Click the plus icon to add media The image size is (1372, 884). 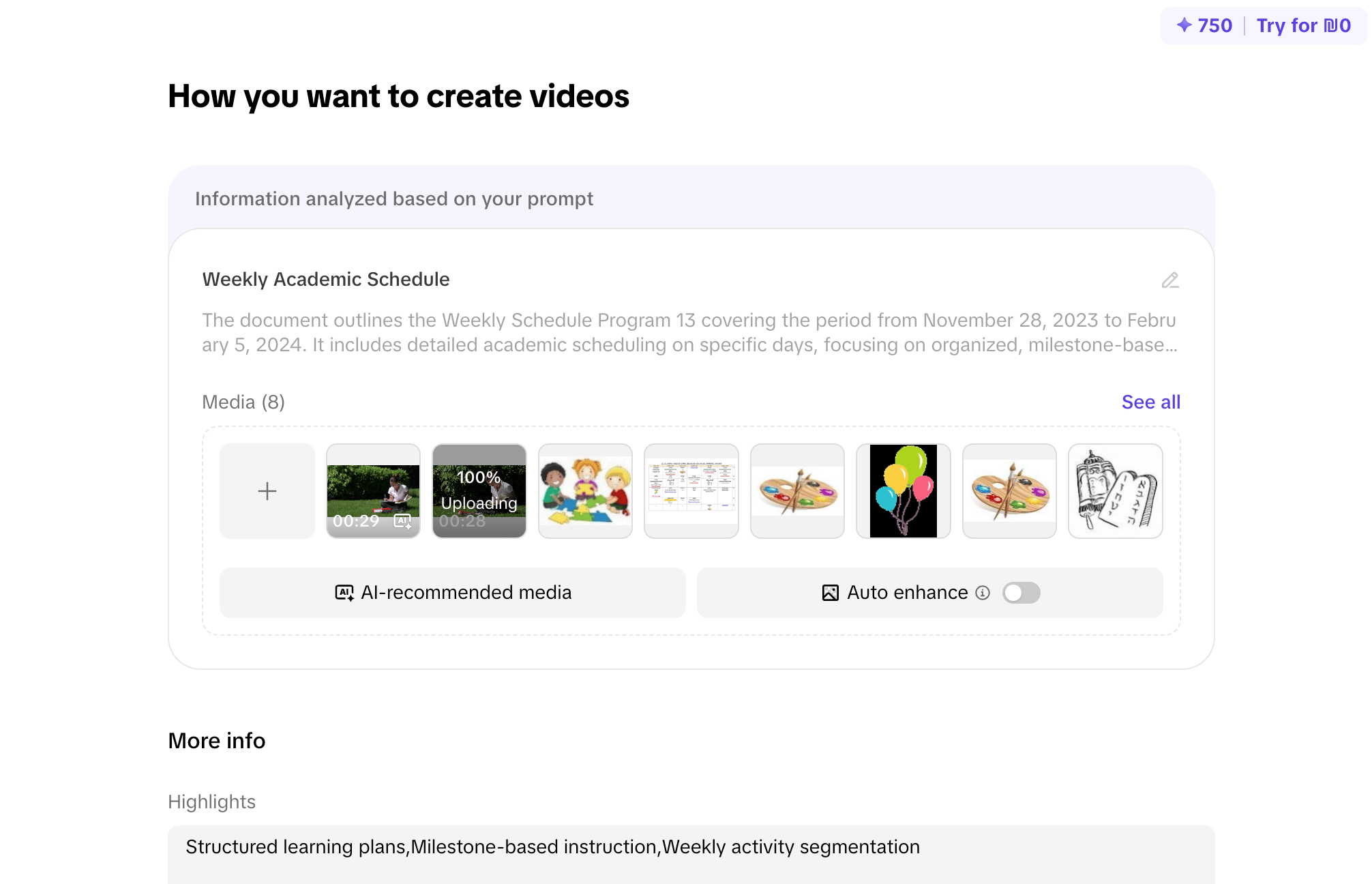(x=267, y=491)
